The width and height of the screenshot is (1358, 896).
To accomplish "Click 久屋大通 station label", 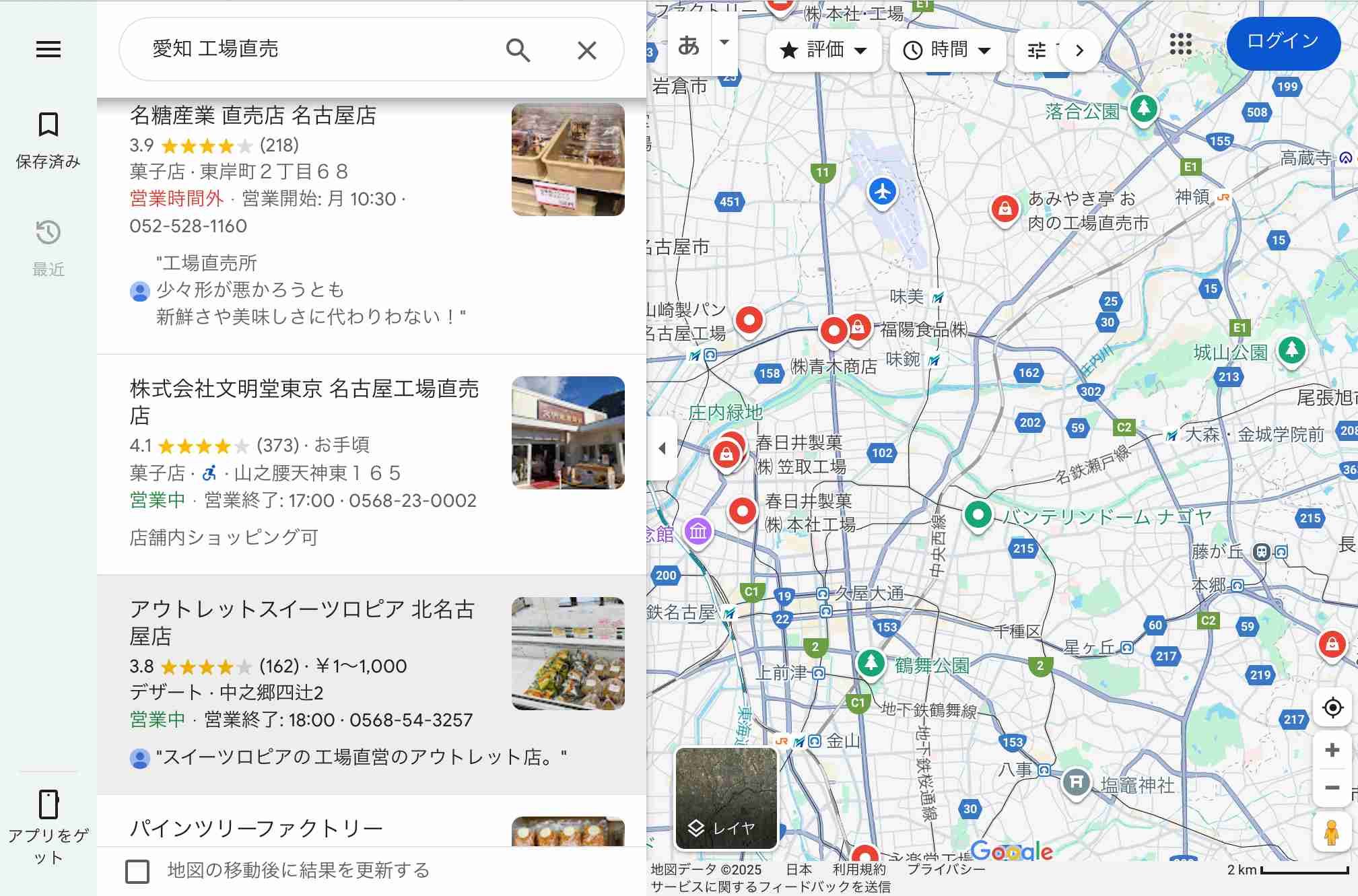I will [869, 593].
